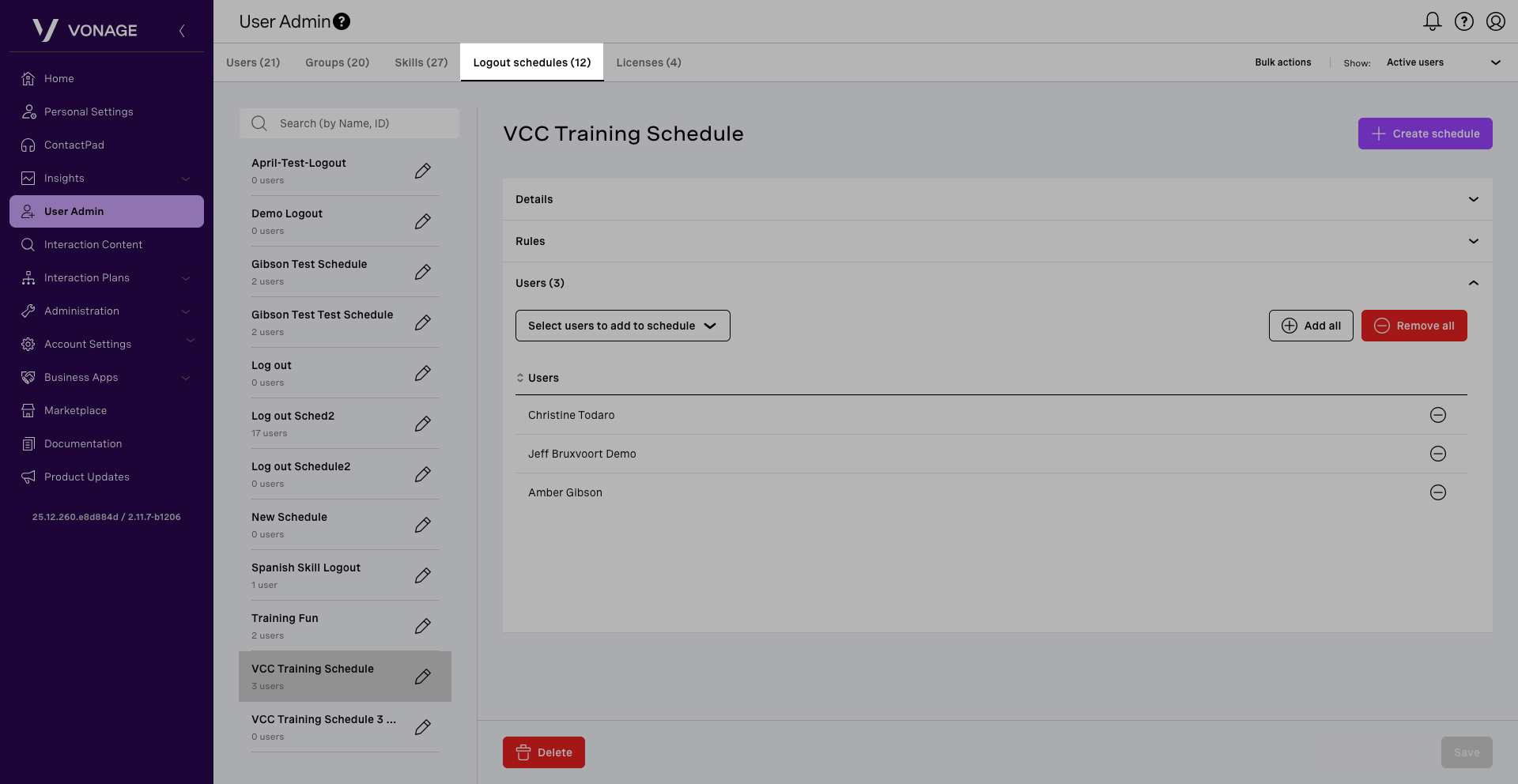The width and height of the screenshot is (1518, 784).
Task: Switch to the Skills tab
Action: click(421, 62)
